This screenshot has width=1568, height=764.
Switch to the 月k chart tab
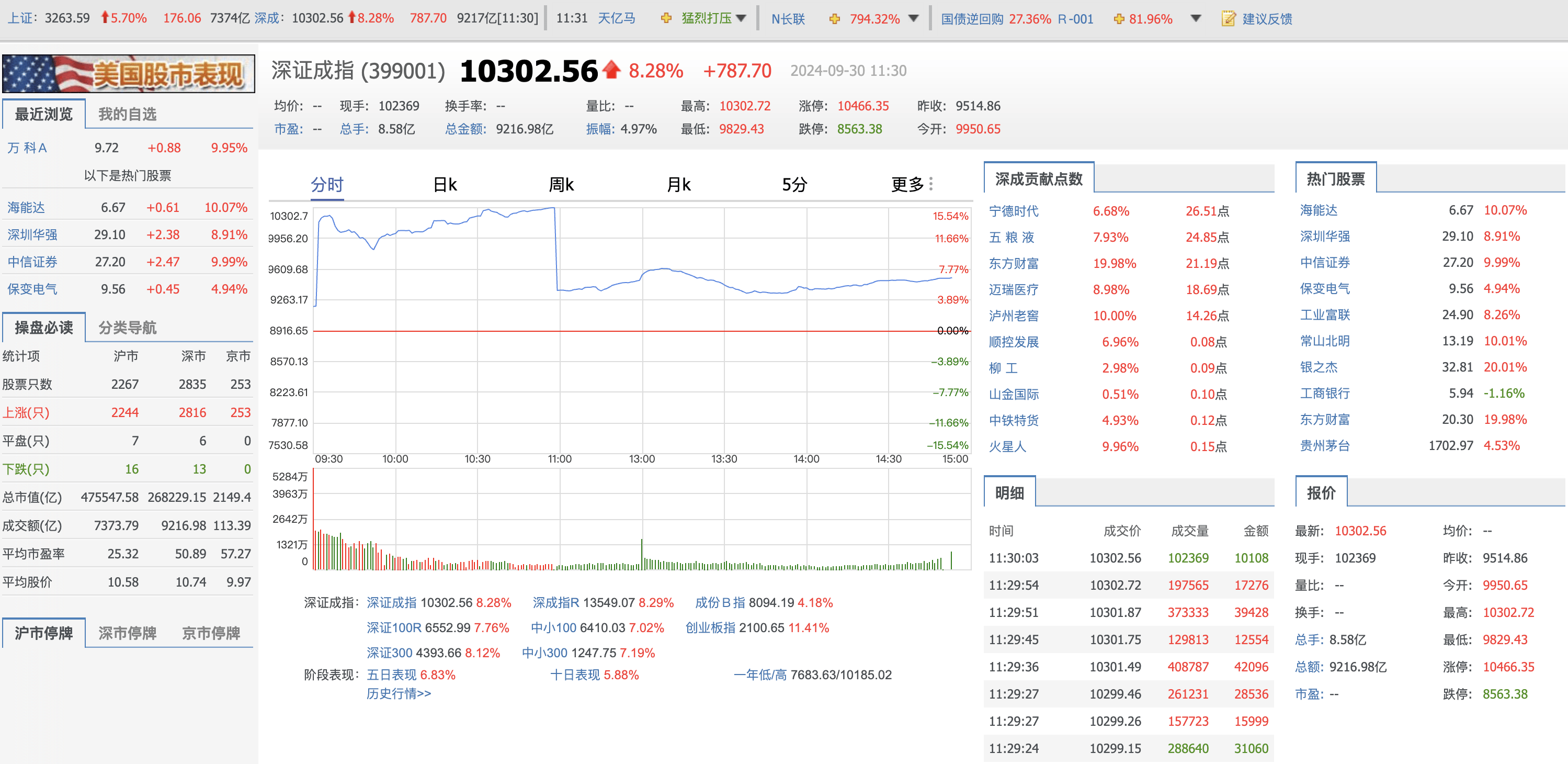[x=679, y=184]
